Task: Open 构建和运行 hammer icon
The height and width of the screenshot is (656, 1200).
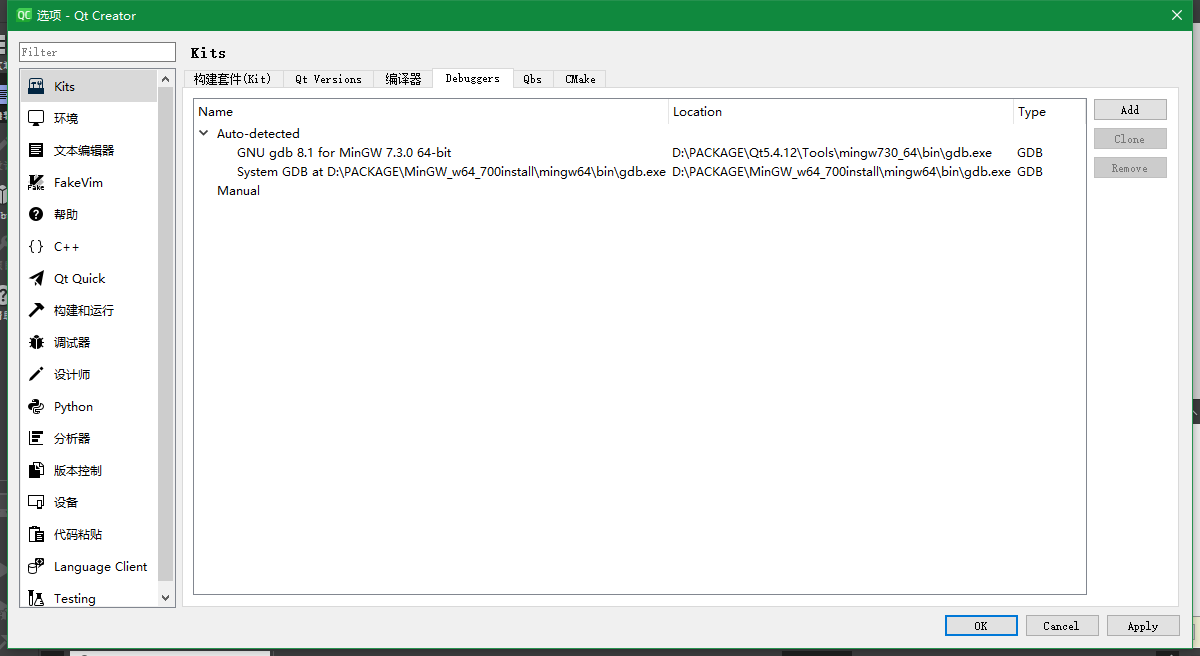Action: [36, 310]
